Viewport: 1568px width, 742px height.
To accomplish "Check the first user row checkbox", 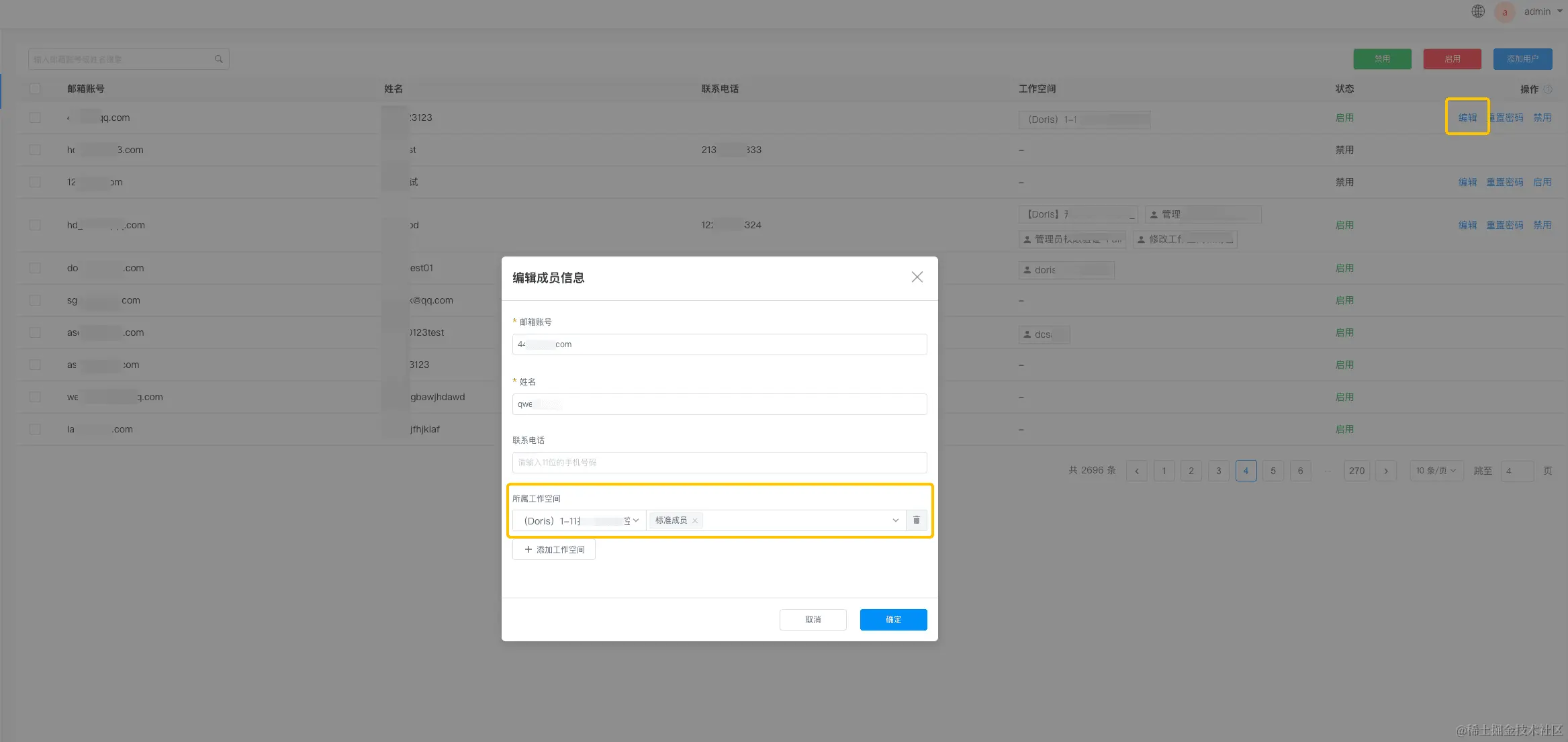I will coord(35,118).
